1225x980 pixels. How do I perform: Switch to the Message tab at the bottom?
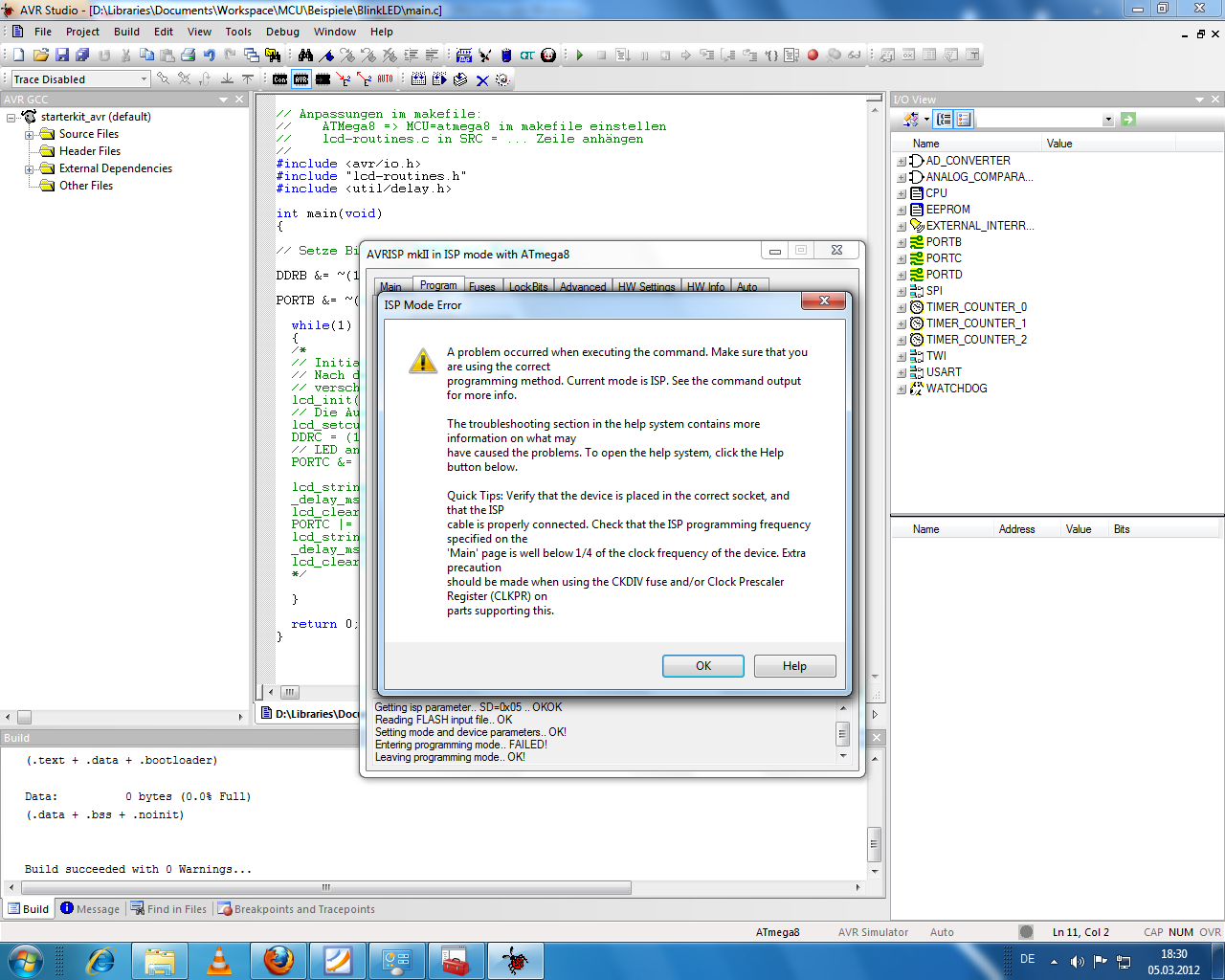click(90, 909)
